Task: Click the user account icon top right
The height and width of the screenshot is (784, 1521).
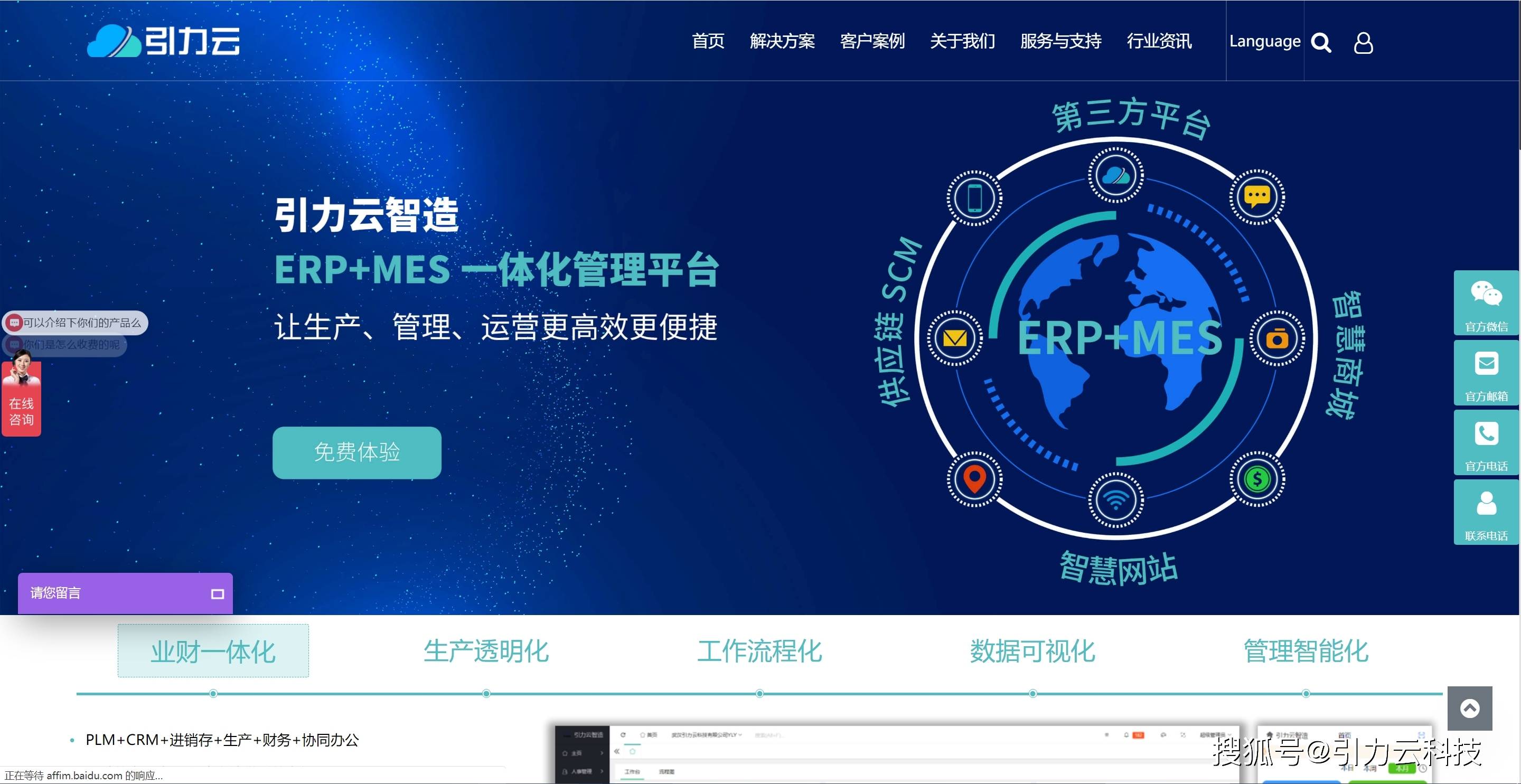Action: [x=1364, y=43]
